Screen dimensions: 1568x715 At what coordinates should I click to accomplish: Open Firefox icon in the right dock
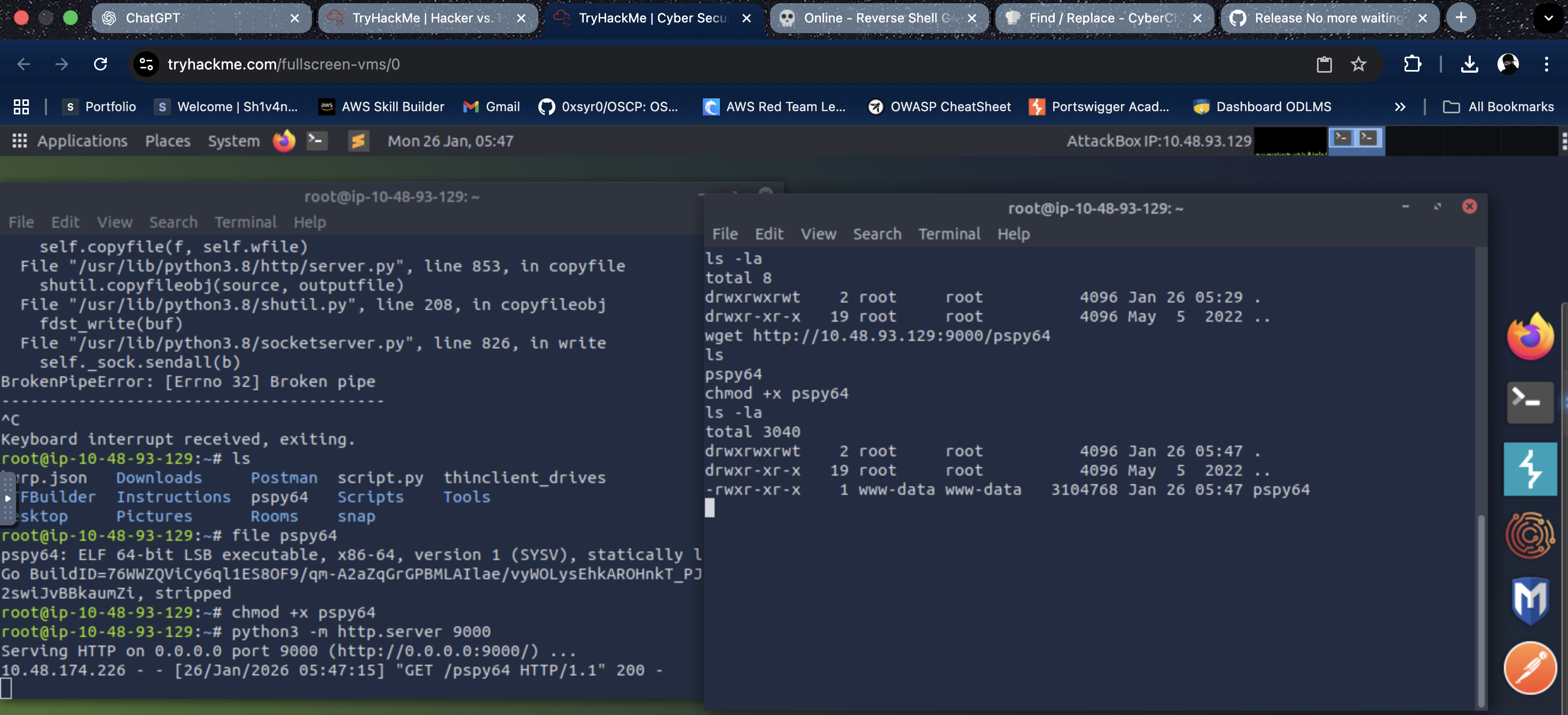click(1530, 337)
